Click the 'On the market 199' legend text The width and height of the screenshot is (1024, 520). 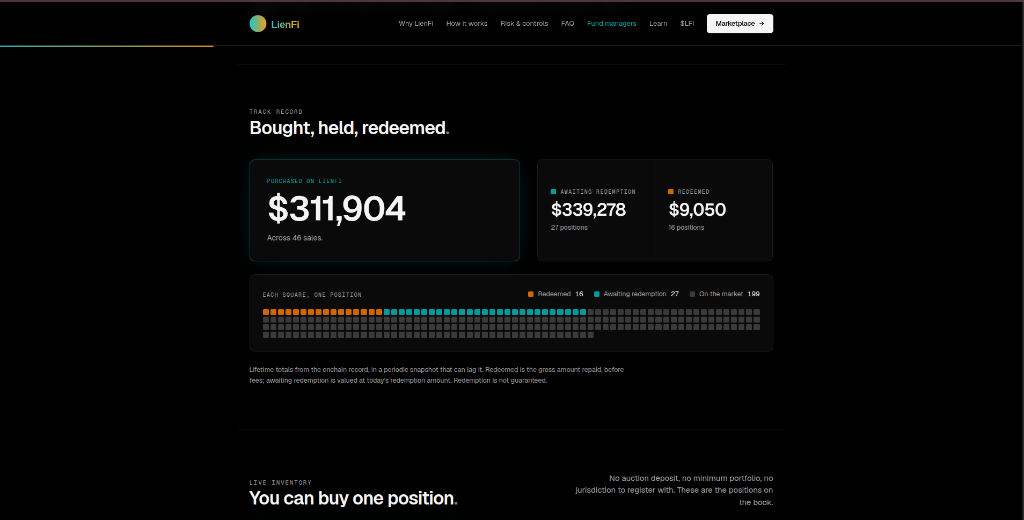coord(729,294)
